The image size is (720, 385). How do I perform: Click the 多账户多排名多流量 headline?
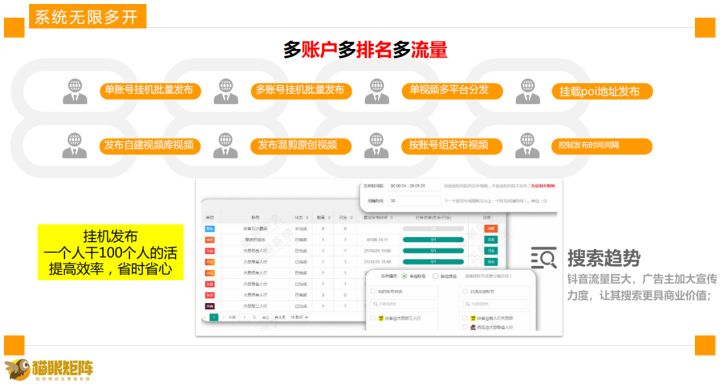[365, 50]
